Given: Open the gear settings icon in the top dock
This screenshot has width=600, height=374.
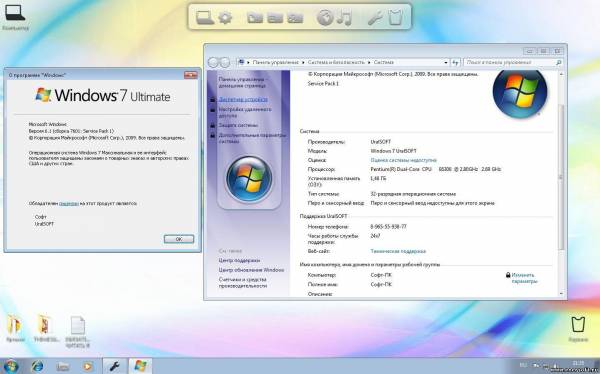Looking at the screenshot, I should 225,18.
